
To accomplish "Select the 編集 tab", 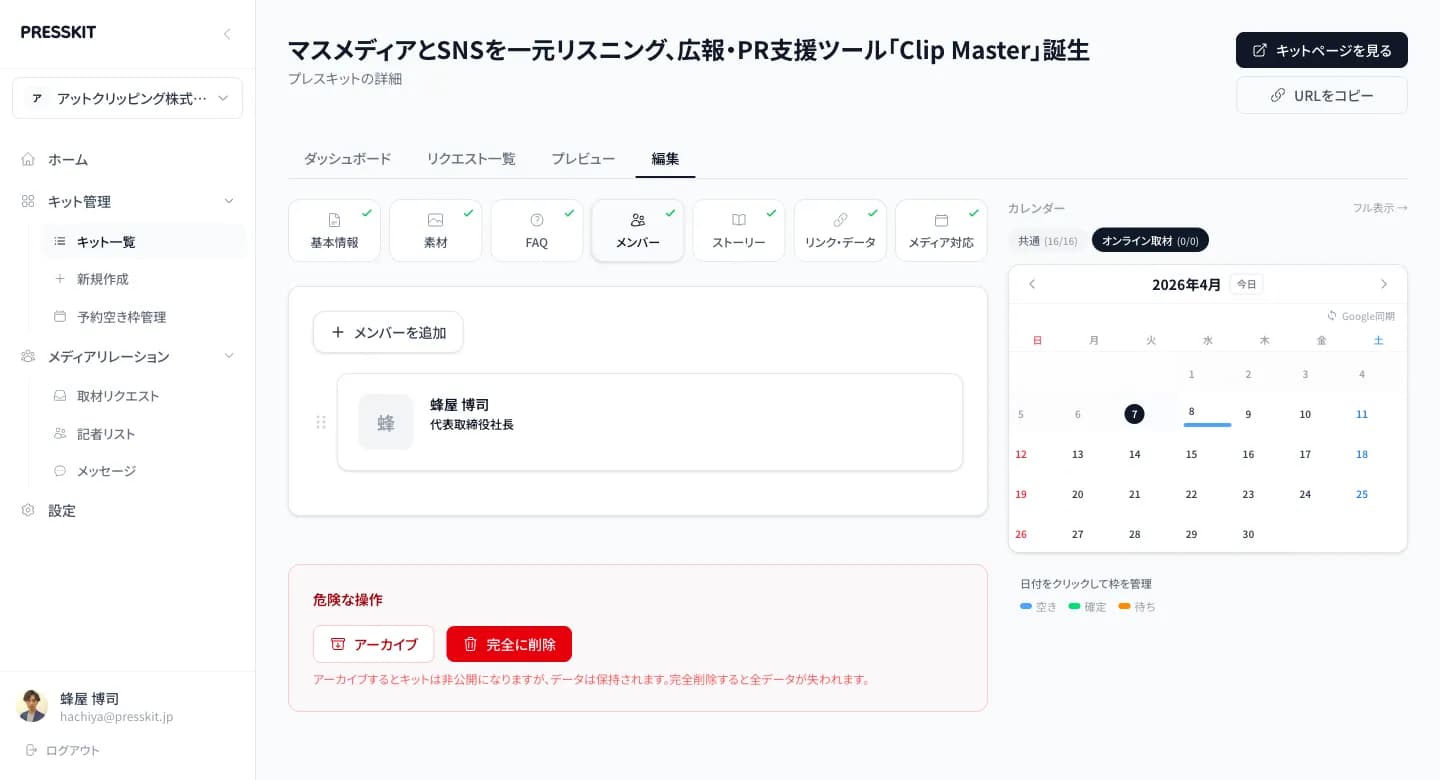I will 665,159.
